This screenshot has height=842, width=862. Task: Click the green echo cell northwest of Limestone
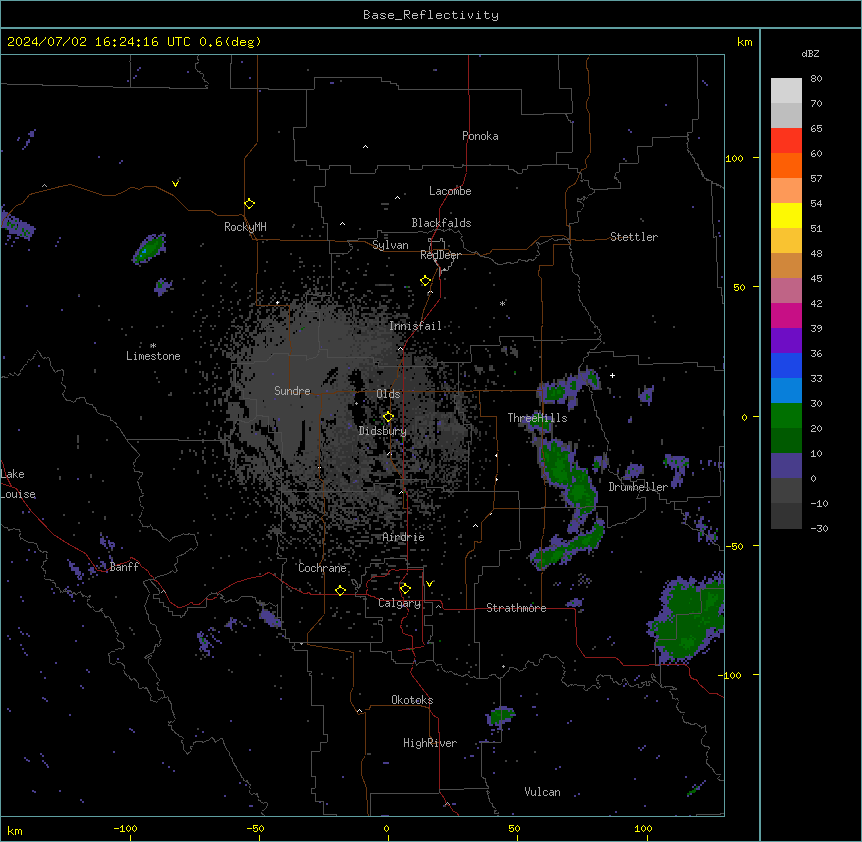pos(149,248)
